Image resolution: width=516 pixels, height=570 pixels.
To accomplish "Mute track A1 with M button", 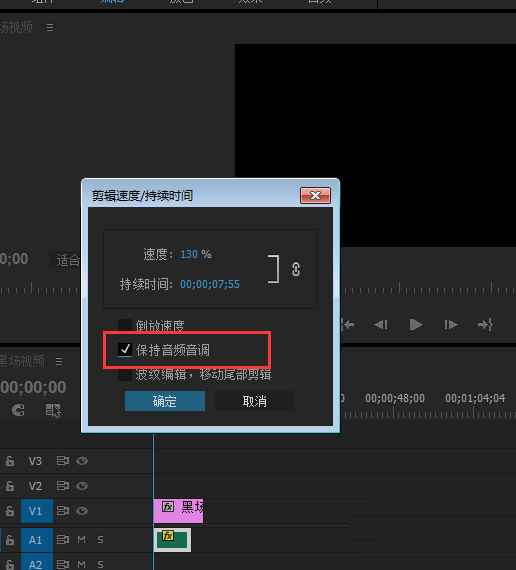I will tap(81, 539).
